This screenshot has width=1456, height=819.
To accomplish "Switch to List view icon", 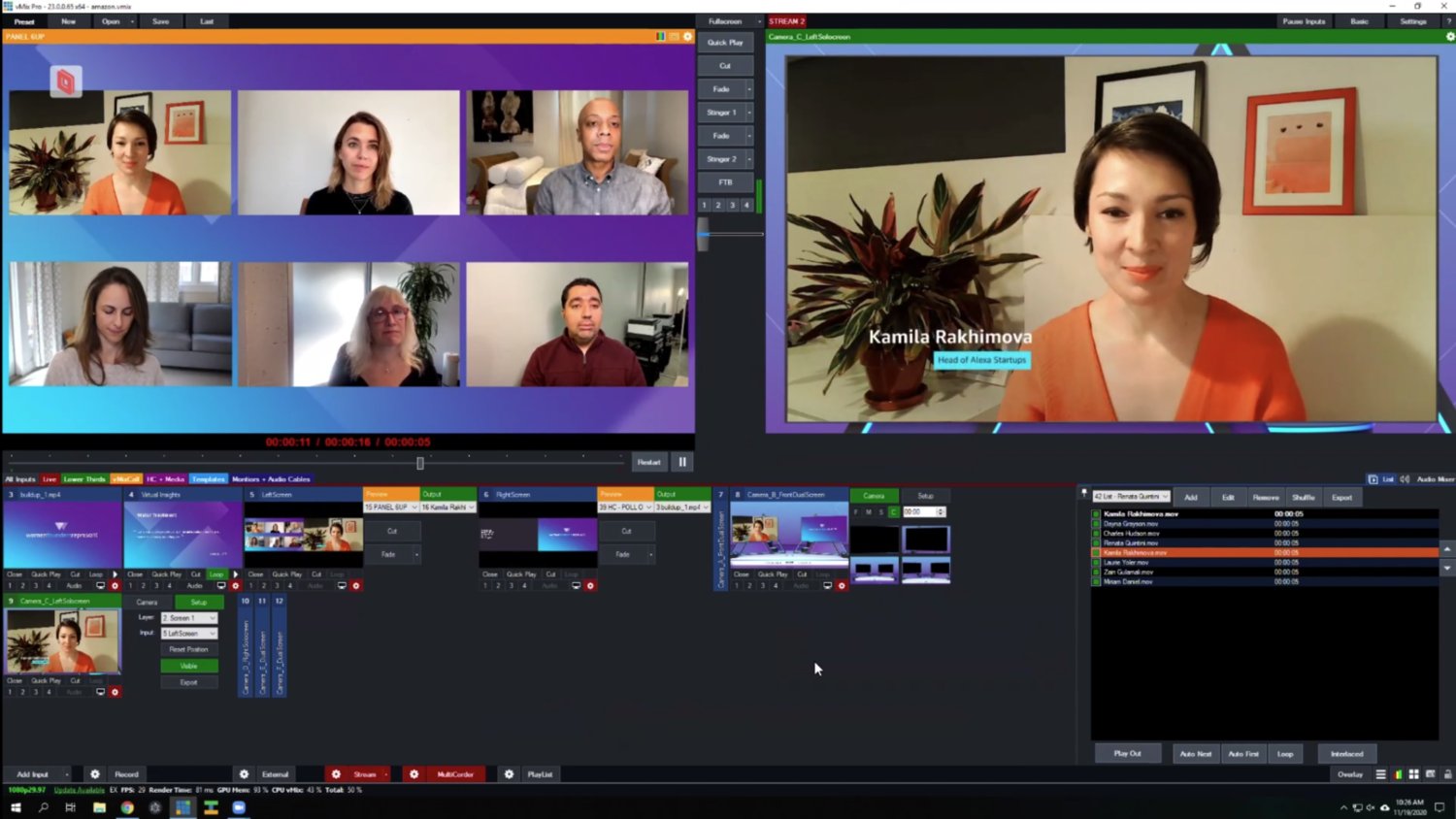I will (x=1373, y=479).
